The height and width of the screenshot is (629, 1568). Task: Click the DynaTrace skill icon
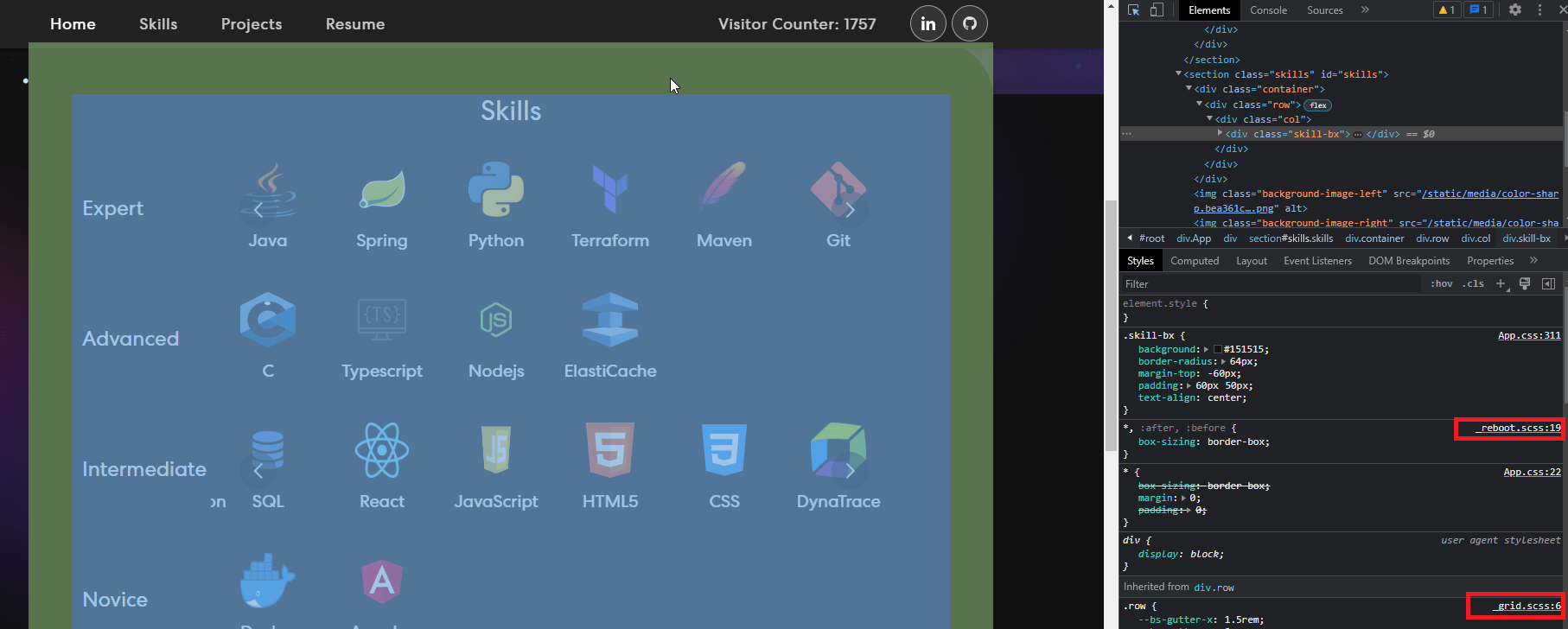pyautogui.click(x=838, y=450)
